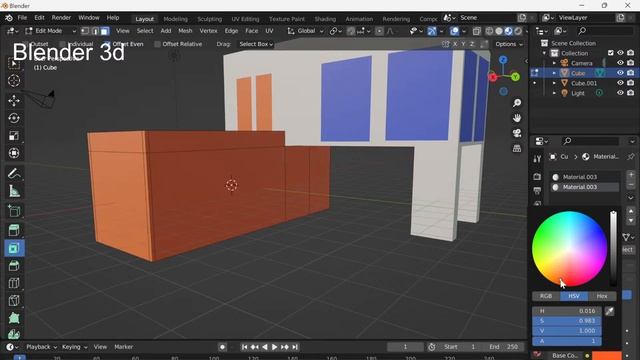The width and height of the screenshot is (640, 360).
Task: Open the Render properties tab icon
Action: pos(537,177)
